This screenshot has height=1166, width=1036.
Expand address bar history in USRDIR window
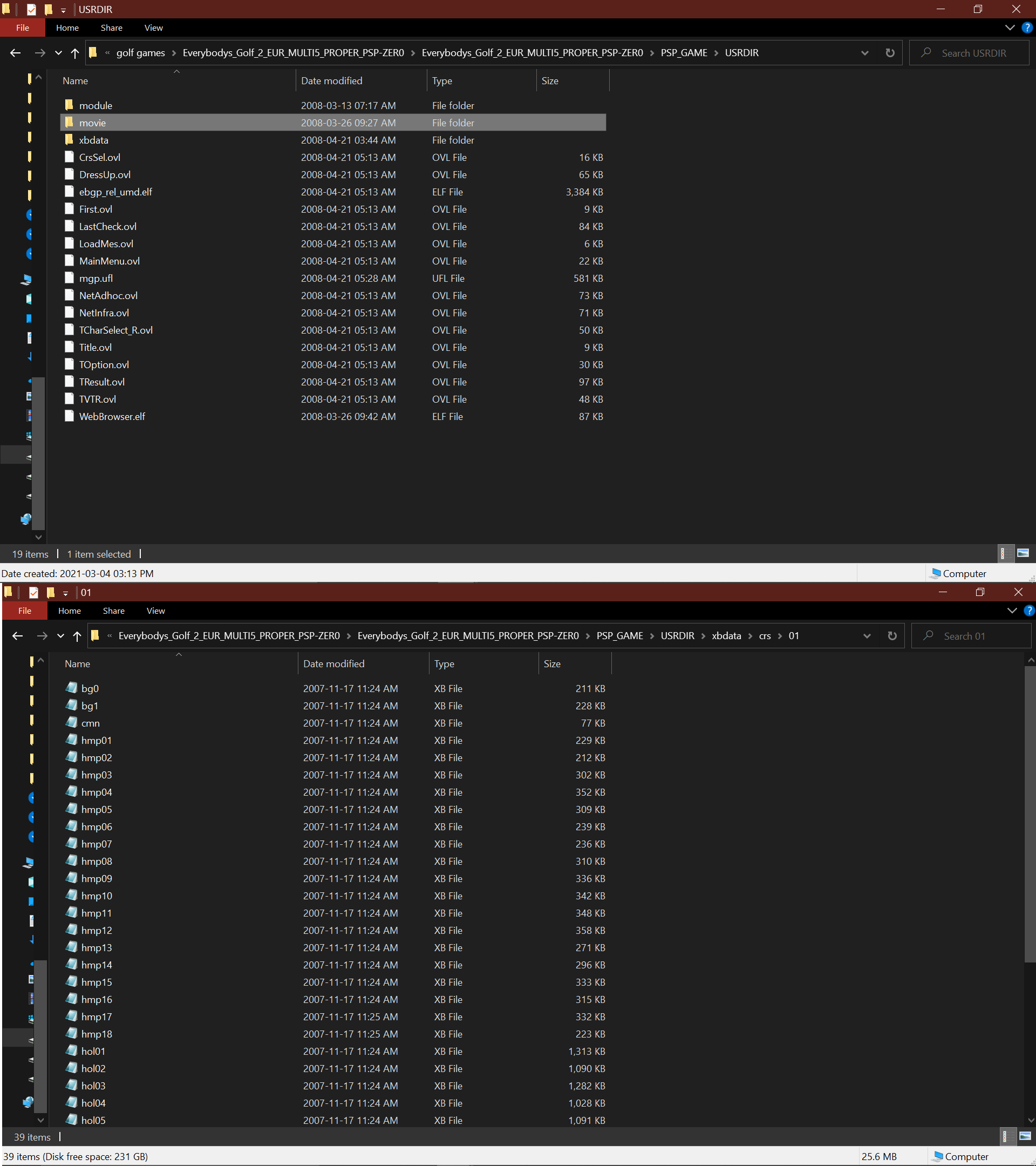click(x=864, y=53)
